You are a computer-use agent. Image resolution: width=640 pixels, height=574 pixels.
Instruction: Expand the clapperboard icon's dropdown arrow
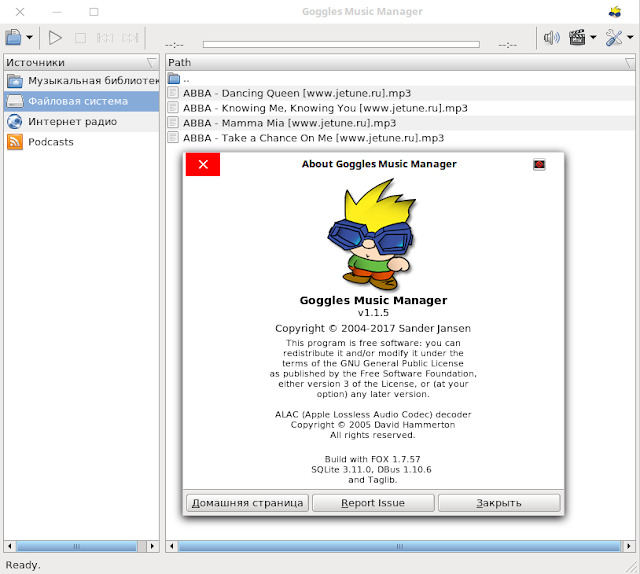pos(593,38)
